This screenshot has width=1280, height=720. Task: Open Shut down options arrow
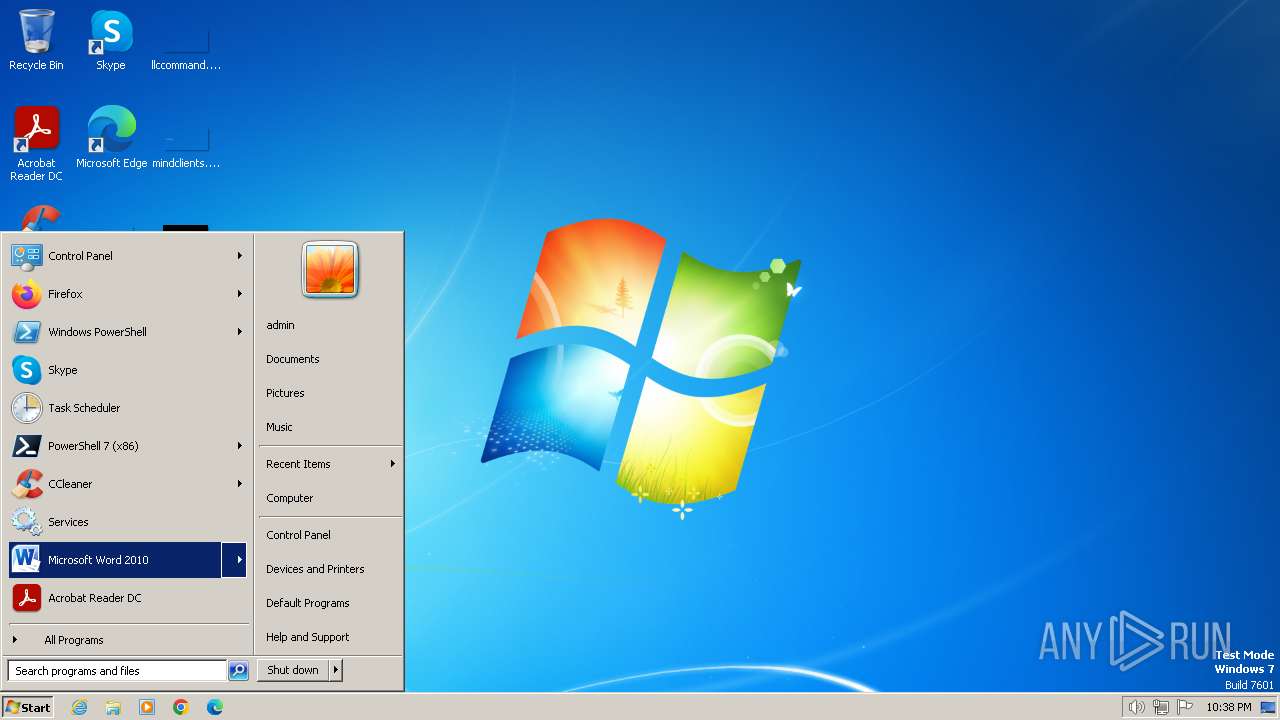336,670
